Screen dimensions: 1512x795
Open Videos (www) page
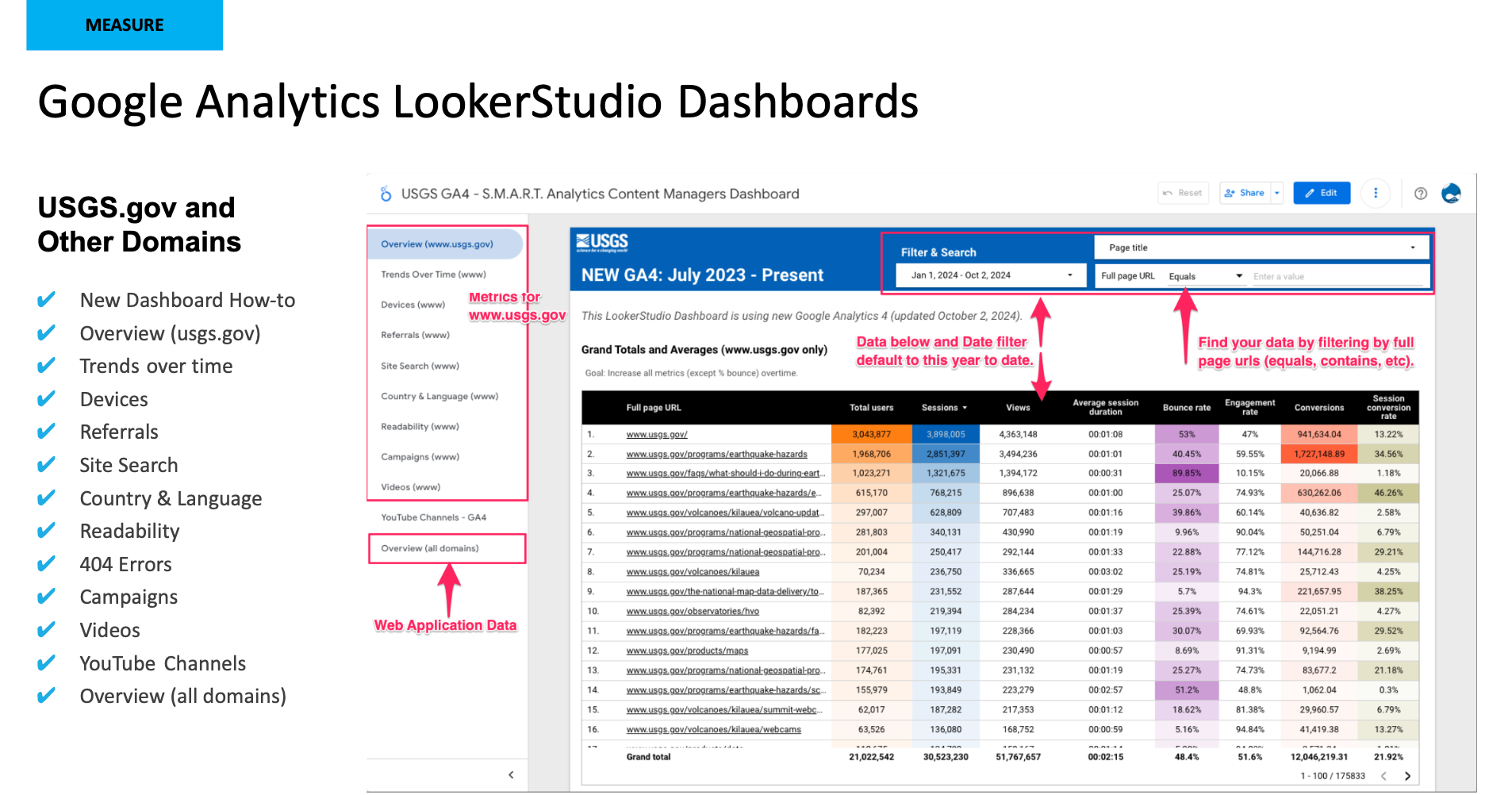coord(410,486)
